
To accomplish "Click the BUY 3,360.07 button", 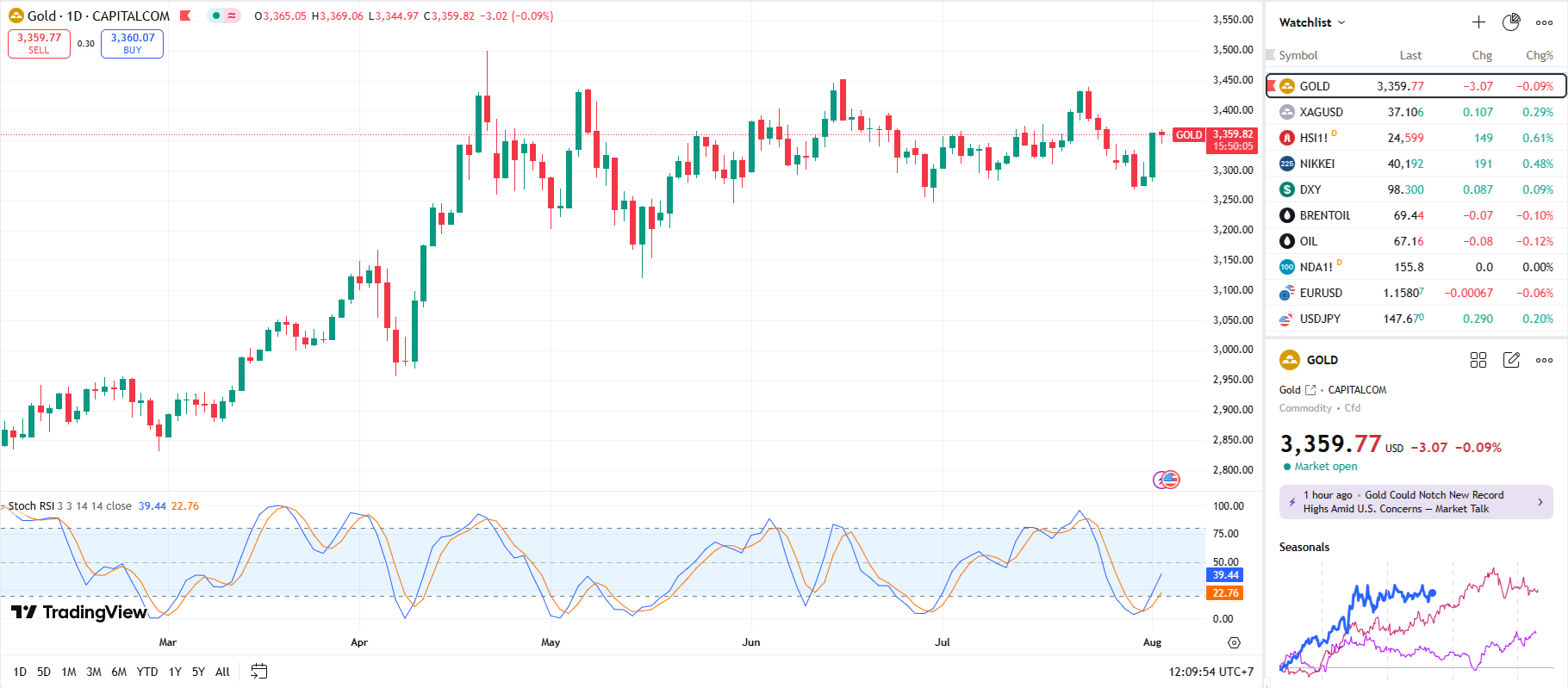I will coord(132,43).
